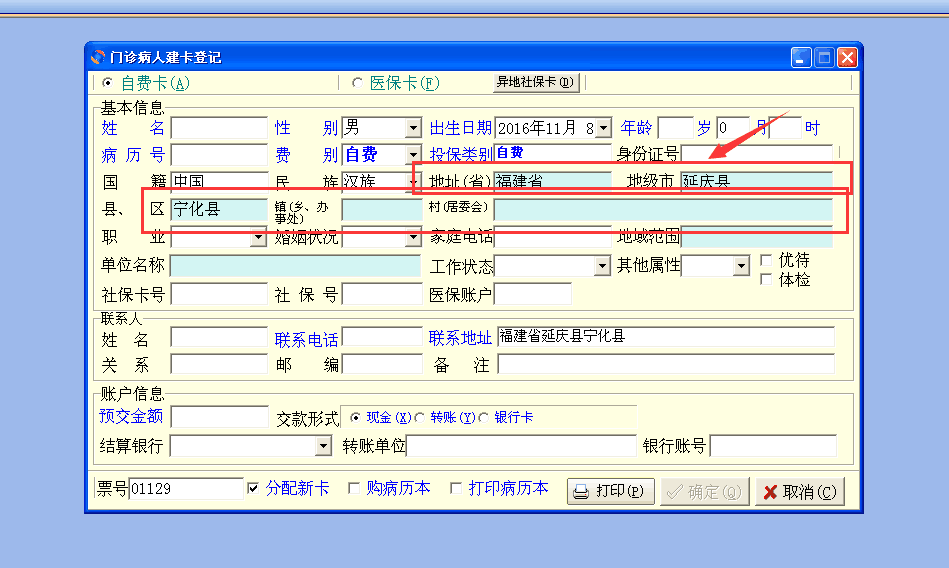Select the 银行卡 payment radio button
The image size is (949, 568).
coord(484,417)
